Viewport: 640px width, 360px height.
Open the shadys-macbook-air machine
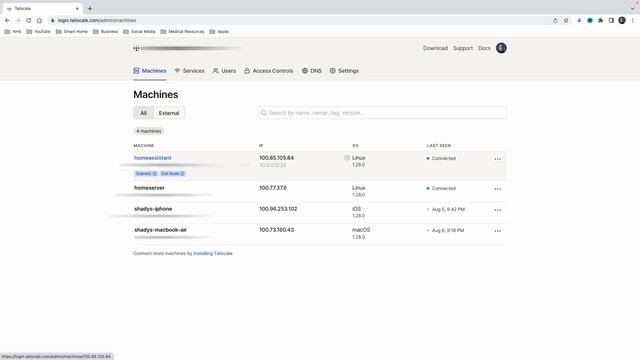pyautogui.click(x=160, y=230)
